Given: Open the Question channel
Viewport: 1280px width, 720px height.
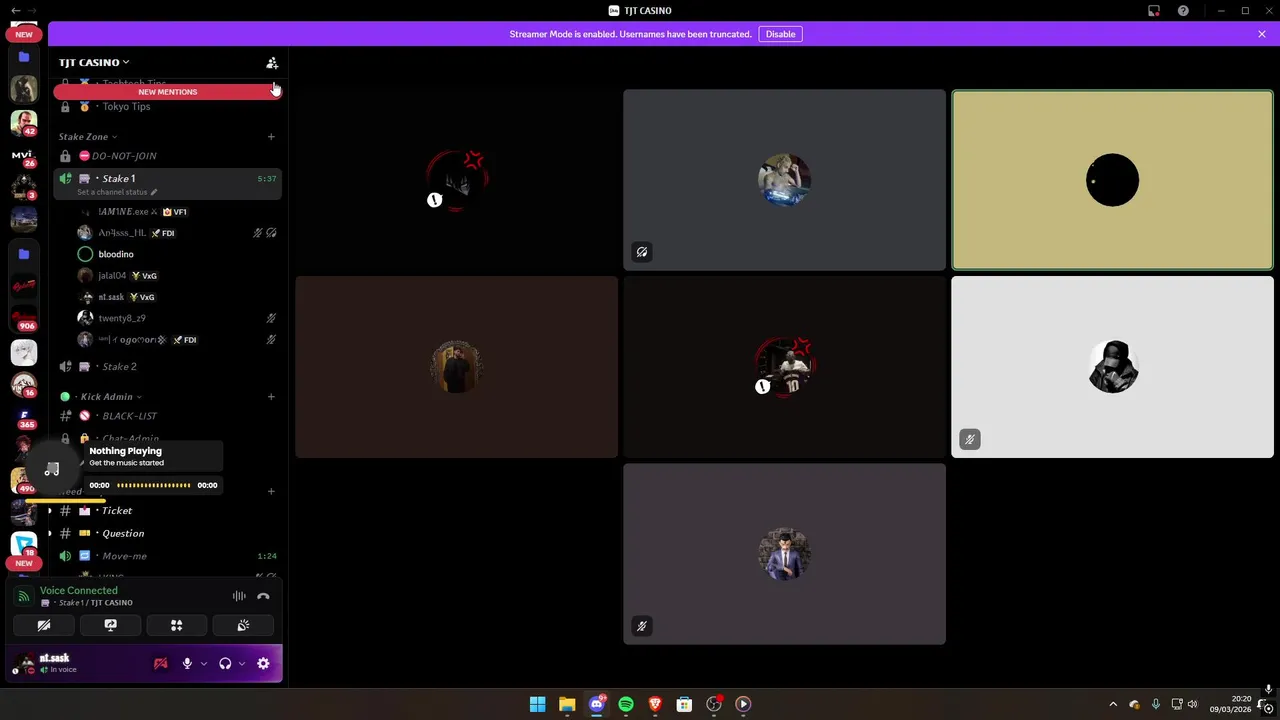Looking at the screenshot, I should [x=167, y=533].
